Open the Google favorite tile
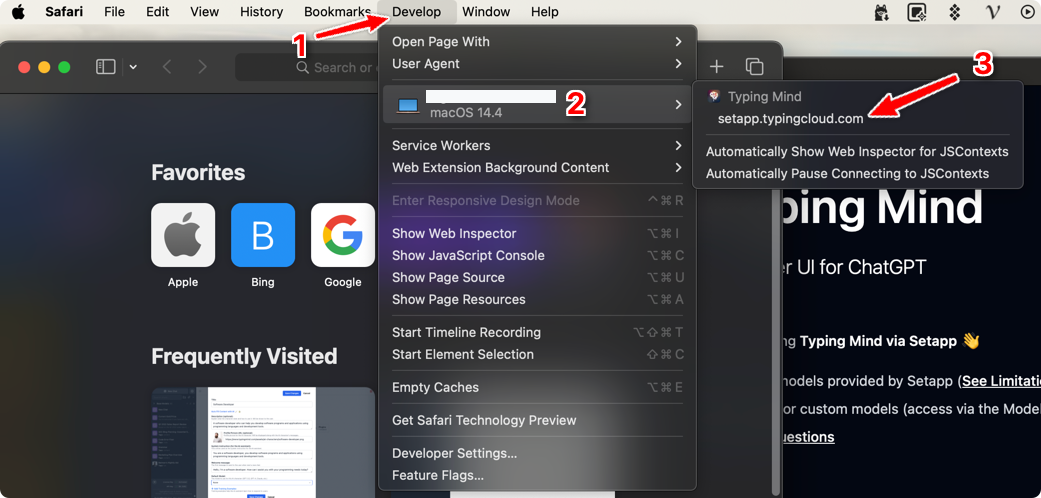This screenshot has height=498, width=1041. tap(343, 234)
